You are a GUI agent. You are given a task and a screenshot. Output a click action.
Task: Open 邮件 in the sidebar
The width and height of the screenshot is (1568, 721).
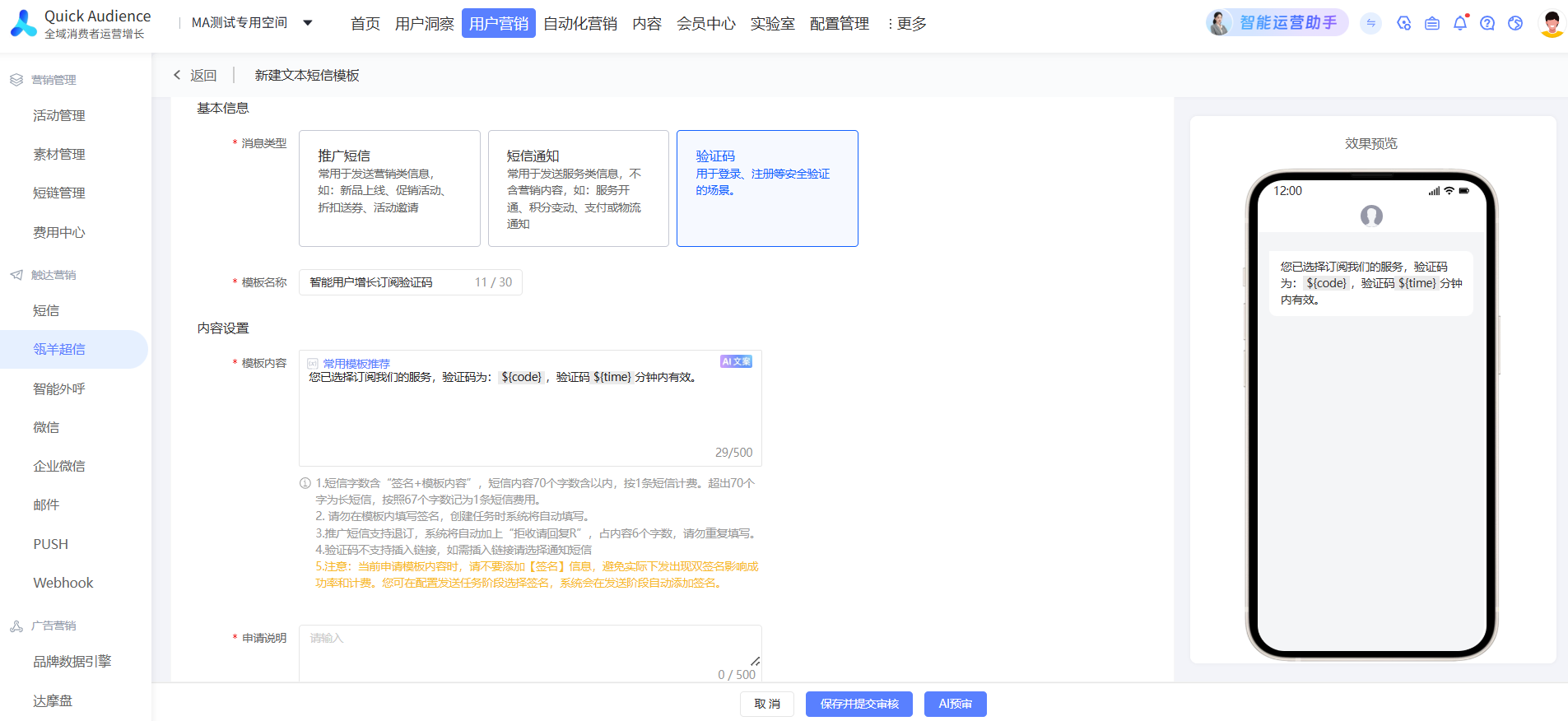[46, 505]
